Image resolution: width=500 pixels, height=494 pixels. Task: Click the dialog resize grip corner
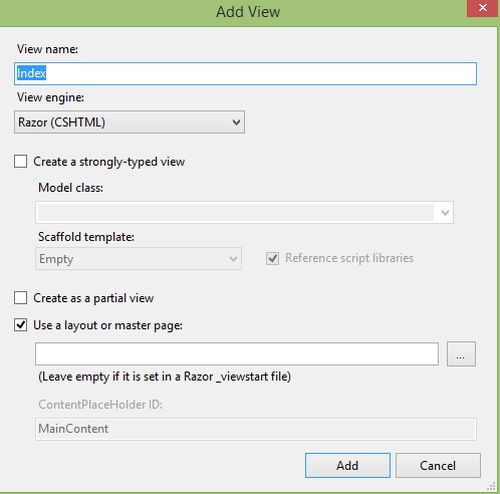pos(491,486)
